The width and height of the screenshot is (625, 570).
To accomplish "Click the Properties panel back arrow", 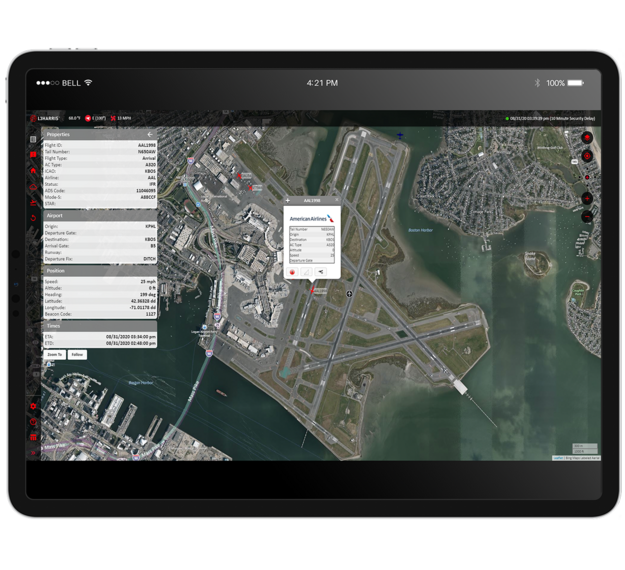I will pos(150,134).
